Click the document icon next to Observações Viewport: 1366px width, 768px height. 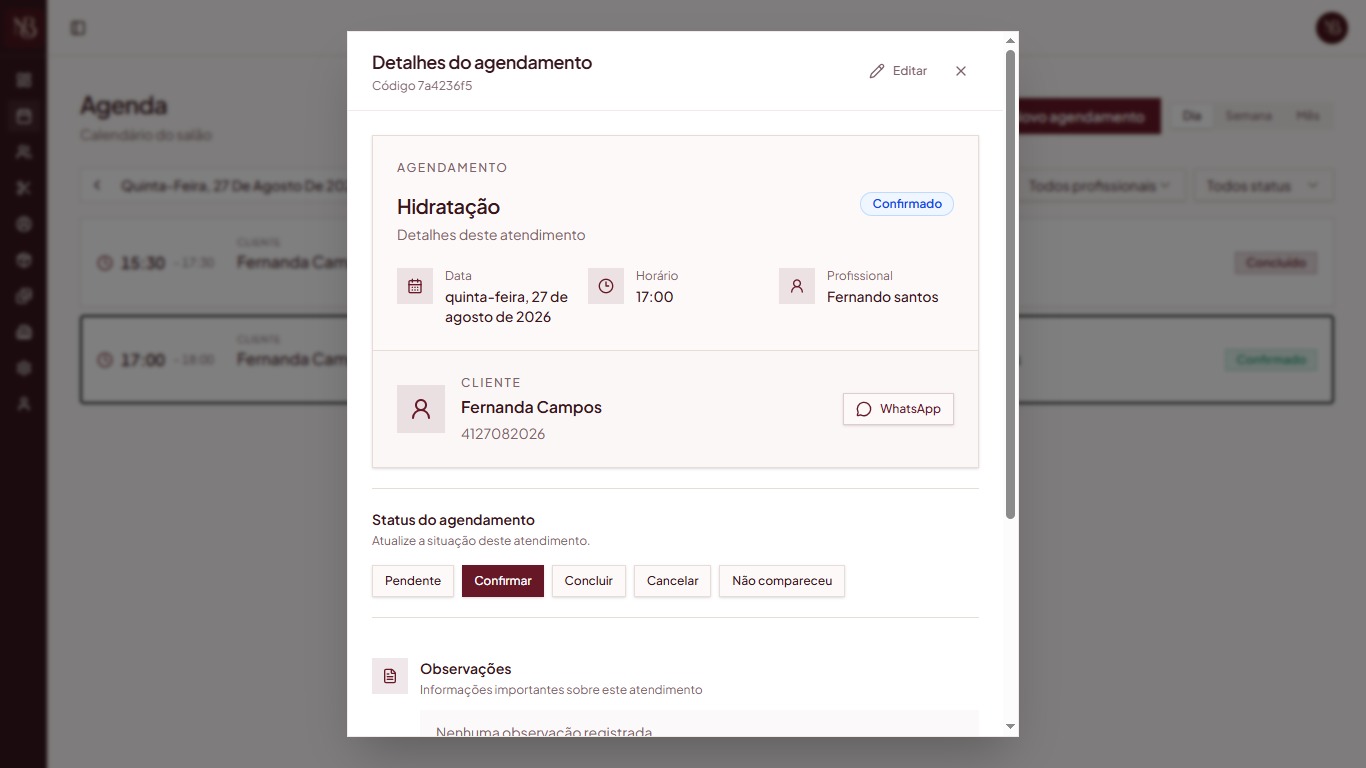(x=390, y=676)
